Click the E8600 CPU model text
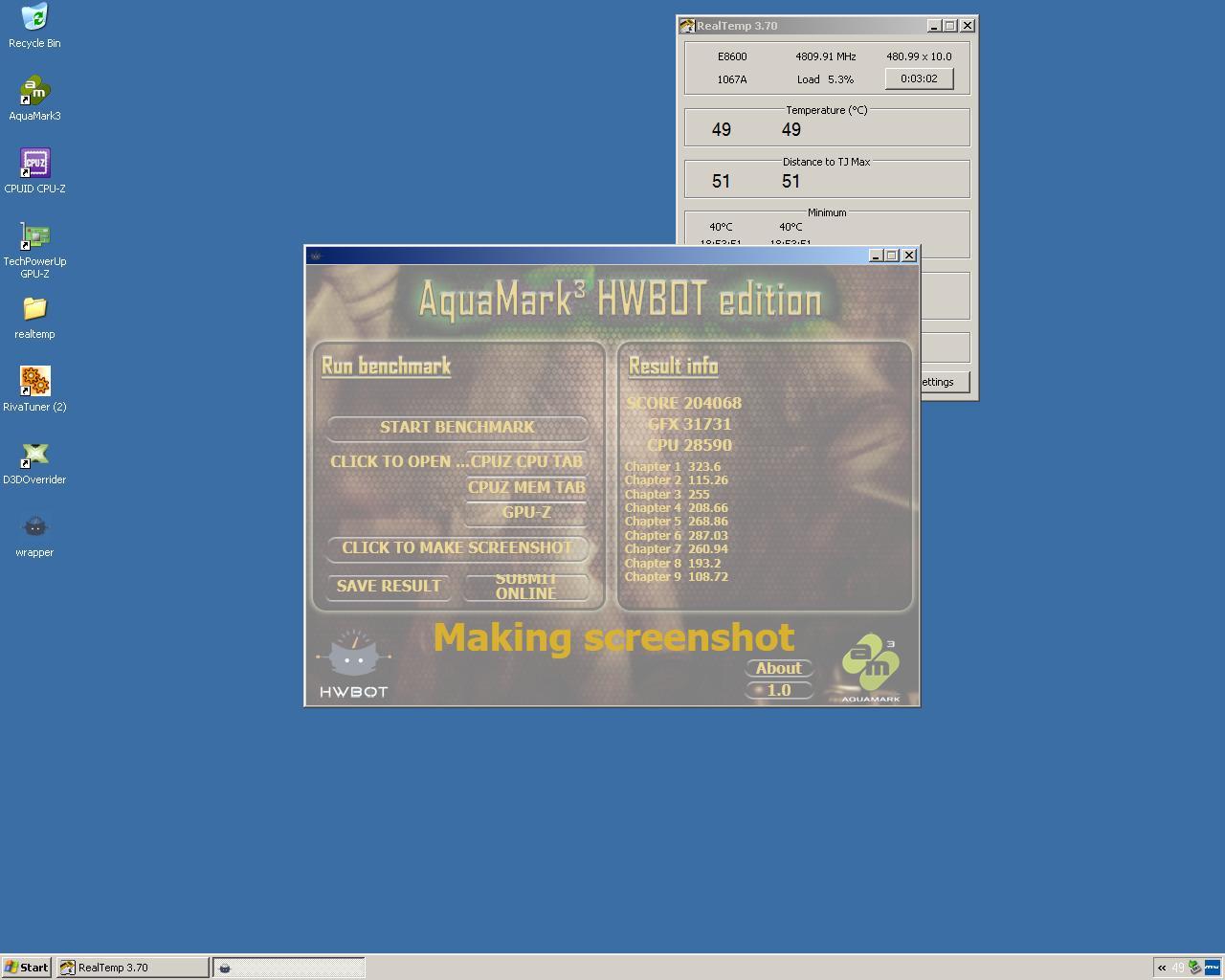The width and height of the screenshot is (1225, 980). (732, 56)
